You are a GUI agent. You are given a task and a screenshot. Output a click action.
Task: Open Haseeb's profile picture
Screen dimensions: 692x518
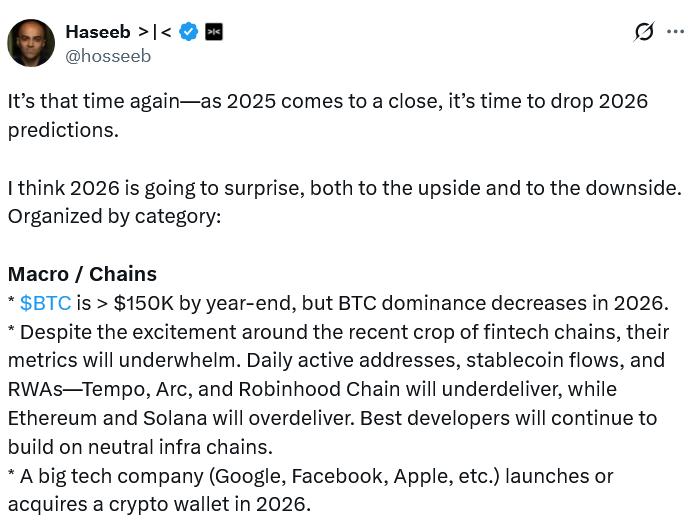(31, 43)
